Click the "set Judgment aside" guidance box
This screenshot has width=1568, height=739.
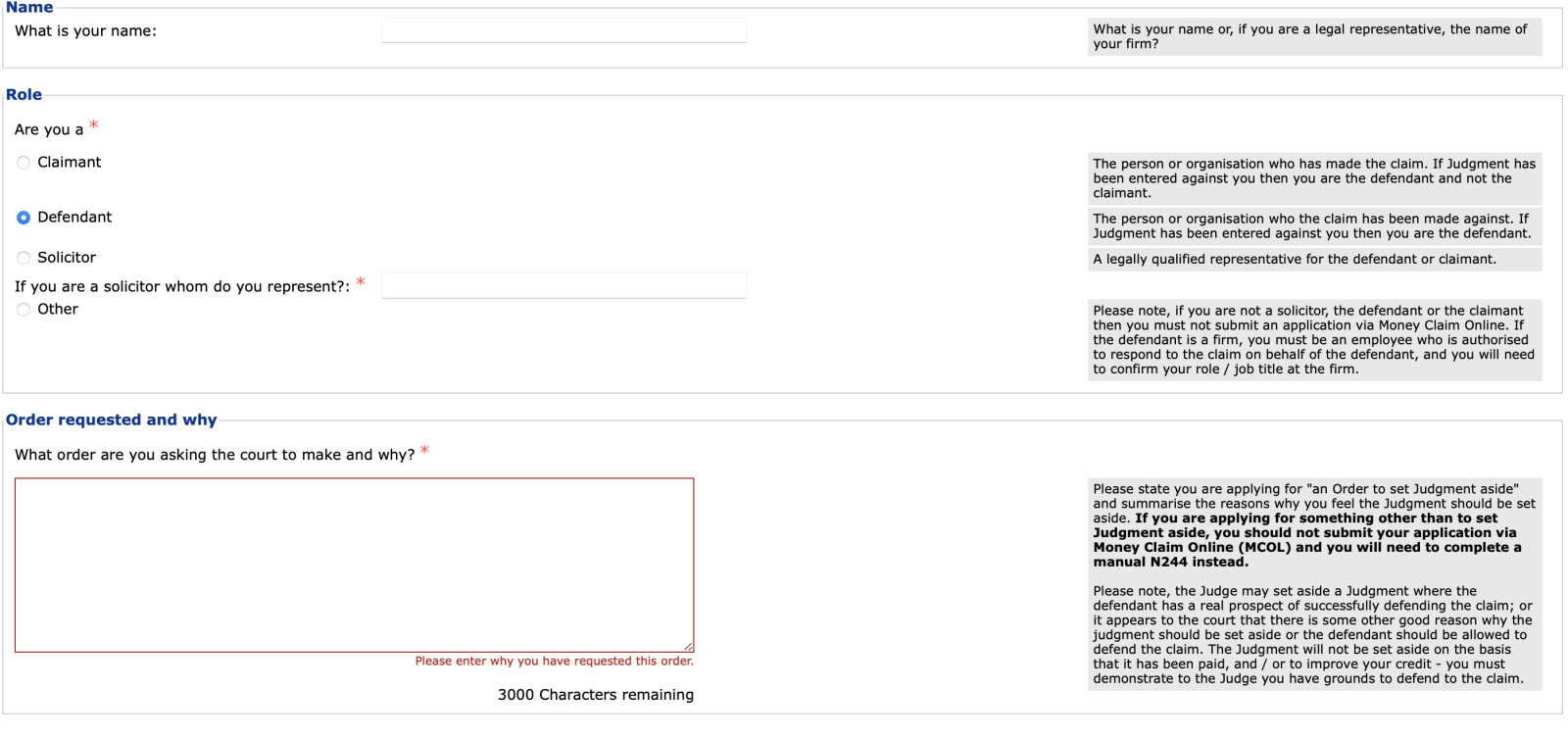click(1313, 583)
